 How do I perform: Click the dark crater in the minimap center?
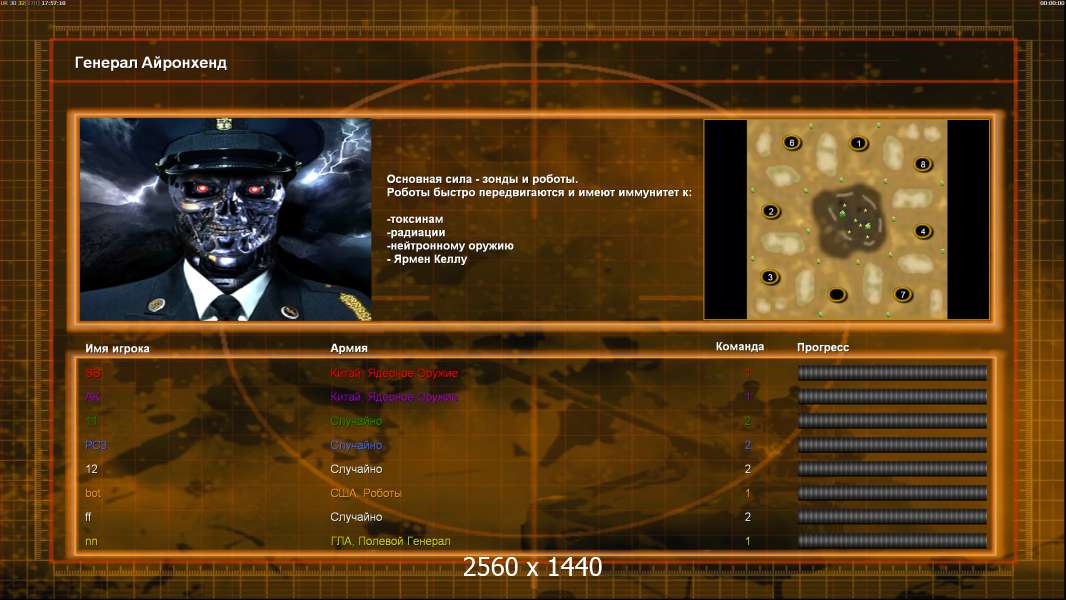(850, 221)
